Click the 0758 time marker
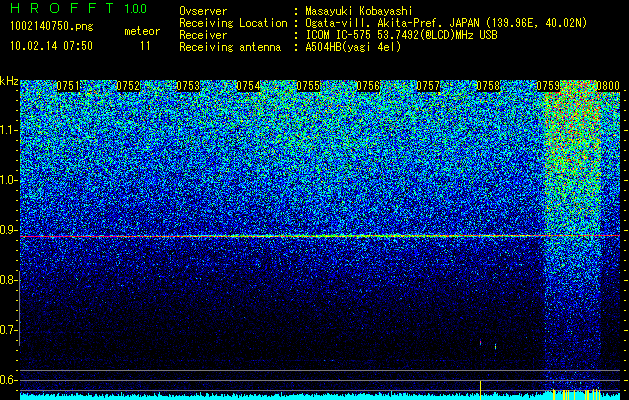The width and height of the screenshot is (629, 400). 488,86
